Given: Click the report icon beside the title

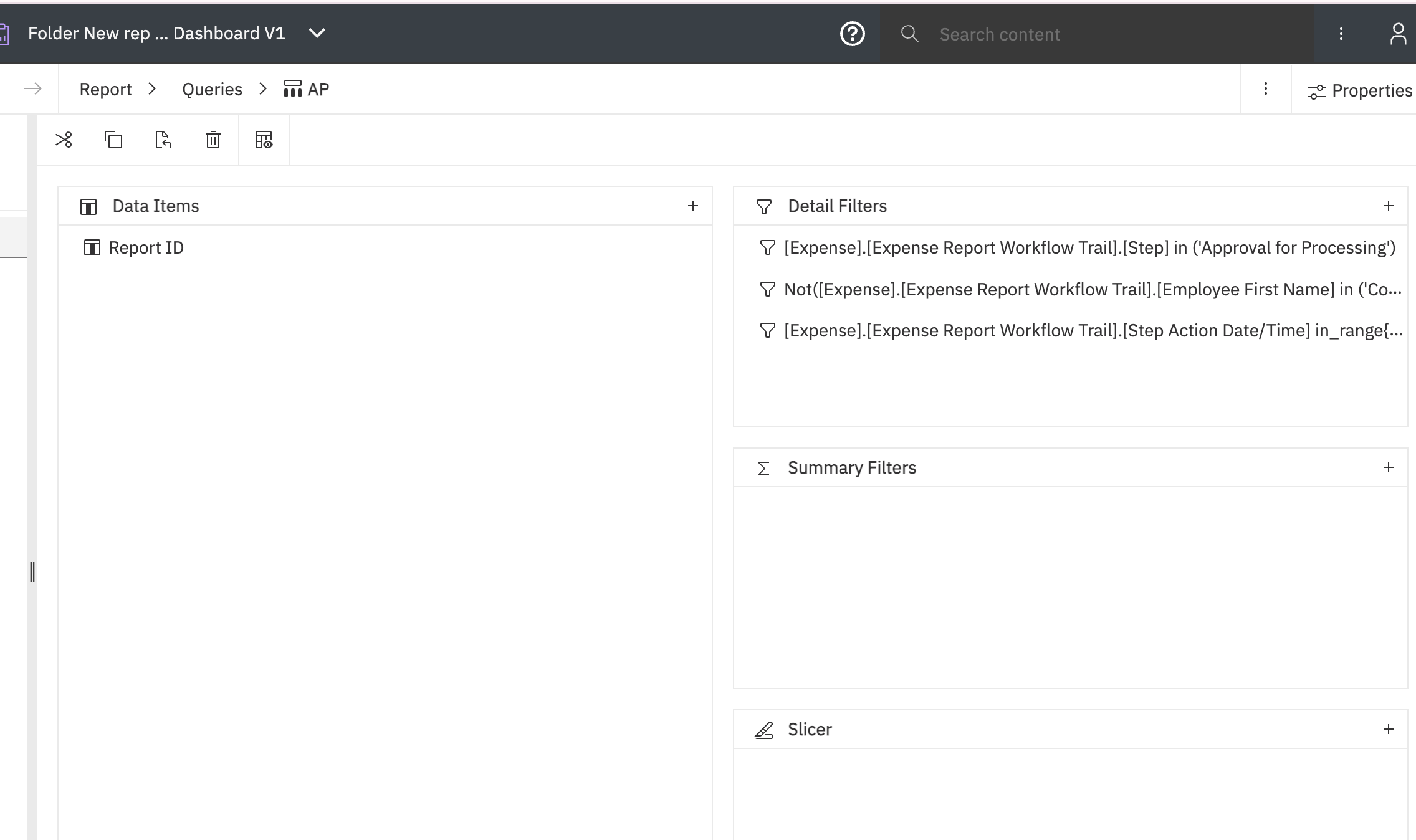Looking at the screenshot, I should click(x=4, y=34).
